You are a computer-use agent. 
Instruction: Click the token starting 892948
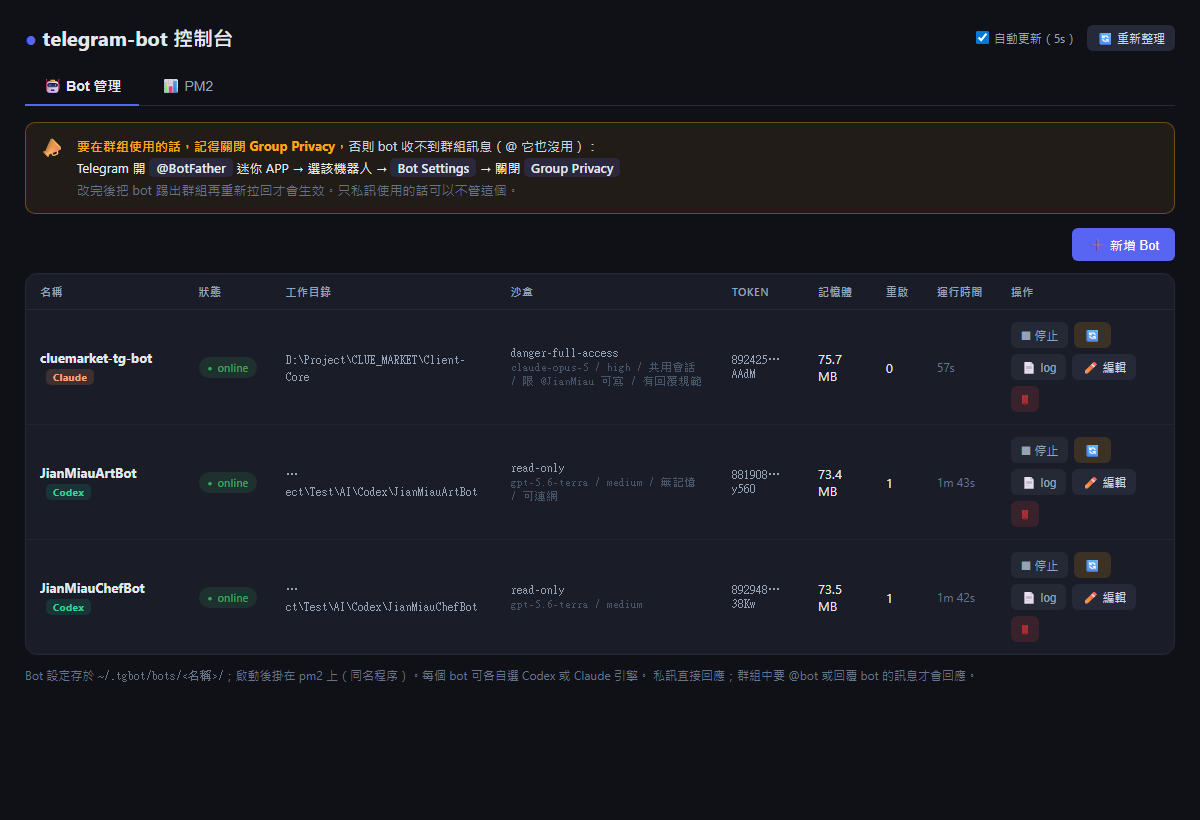coord(755,596)
